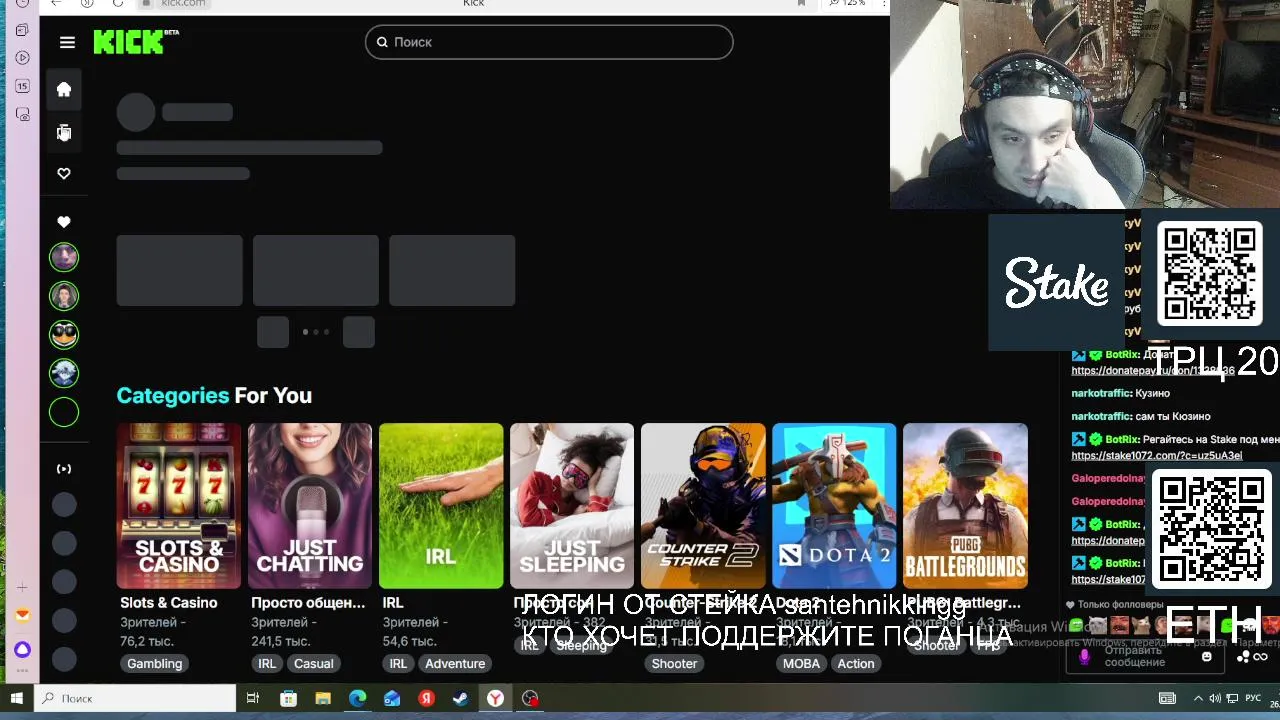The image size is (1280, 720).
Task: Open Outlook from taskbar
Action: pos(392,698)
